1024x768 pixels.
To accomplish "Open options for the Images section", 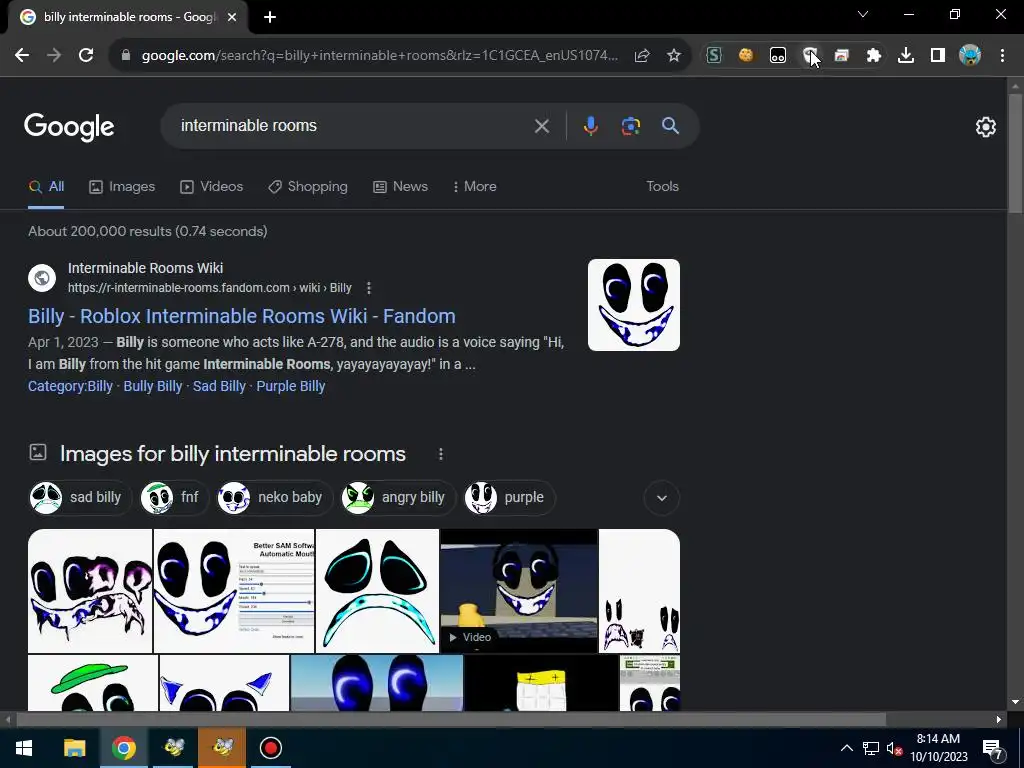I will point(441,454).
